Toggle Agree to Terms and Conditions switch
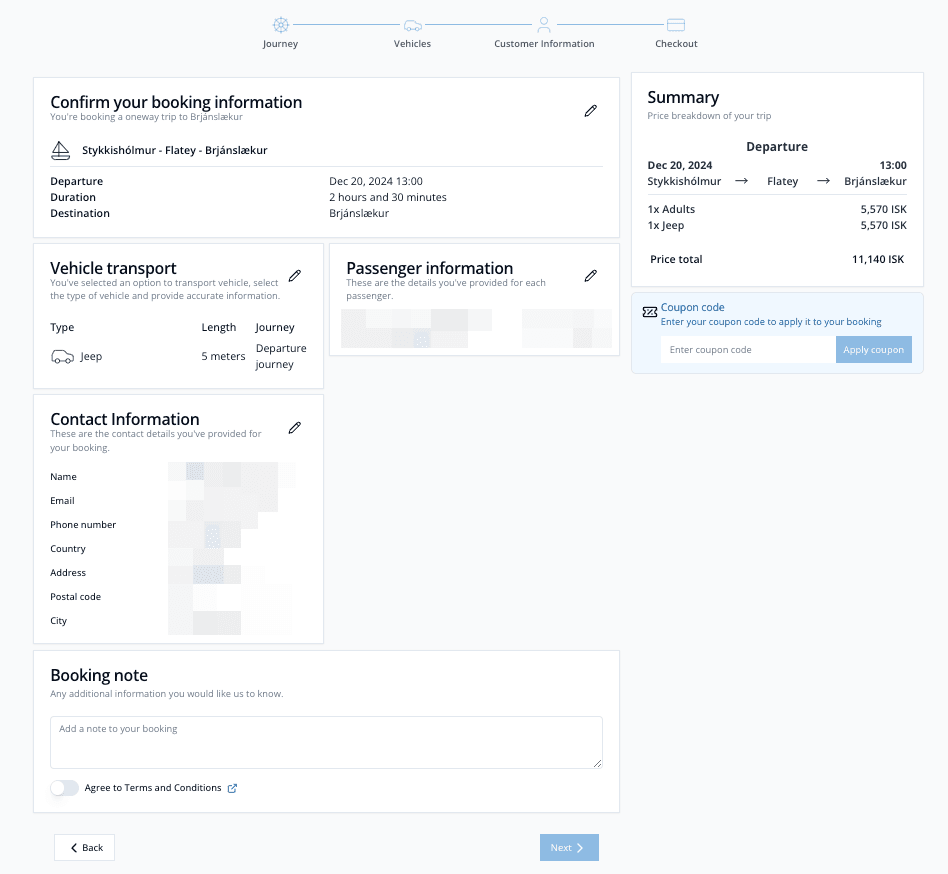This screenshot has width=948, height=874. (64, 788)
